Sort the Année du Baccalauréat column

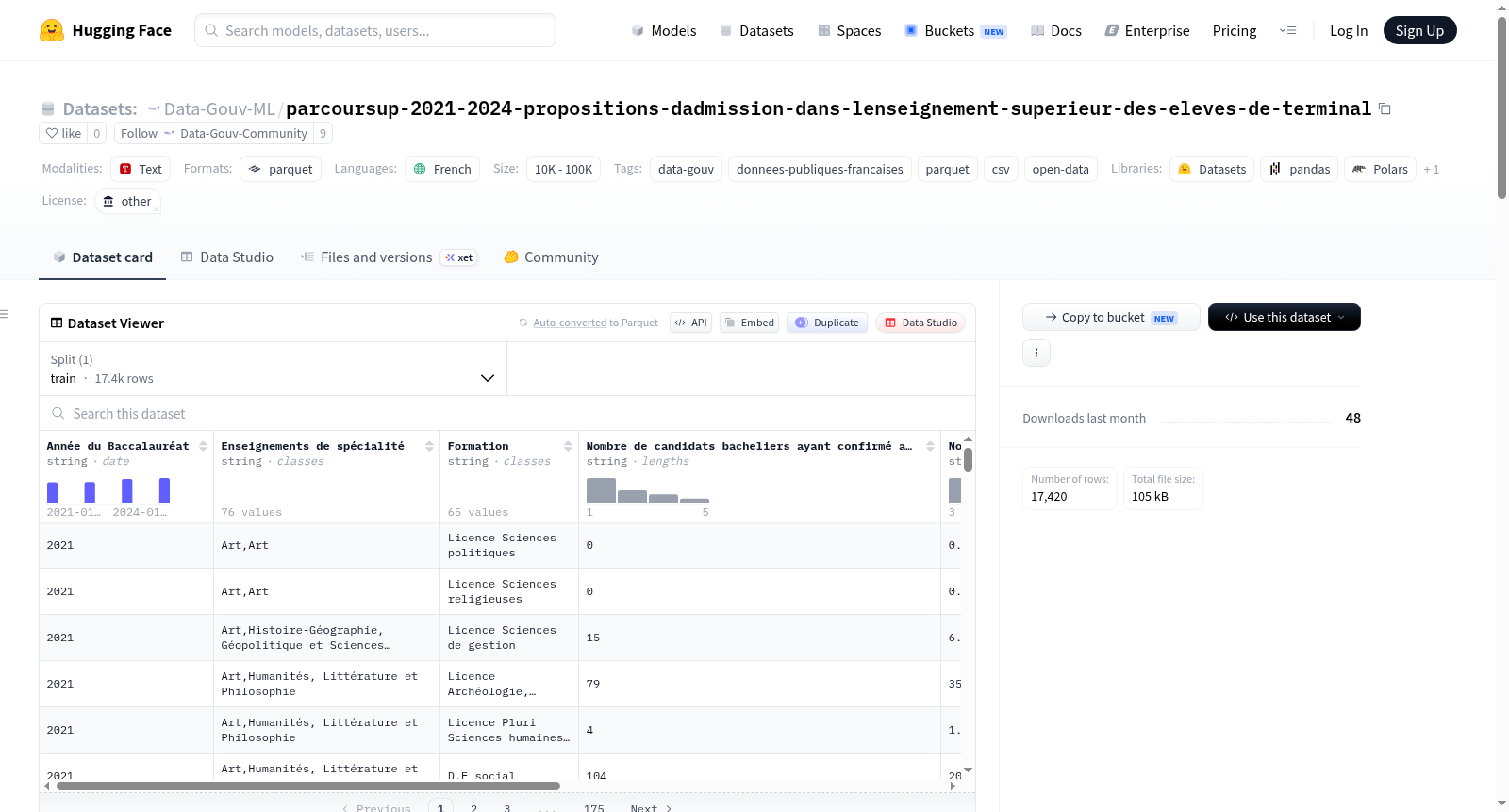pos(203,446)
